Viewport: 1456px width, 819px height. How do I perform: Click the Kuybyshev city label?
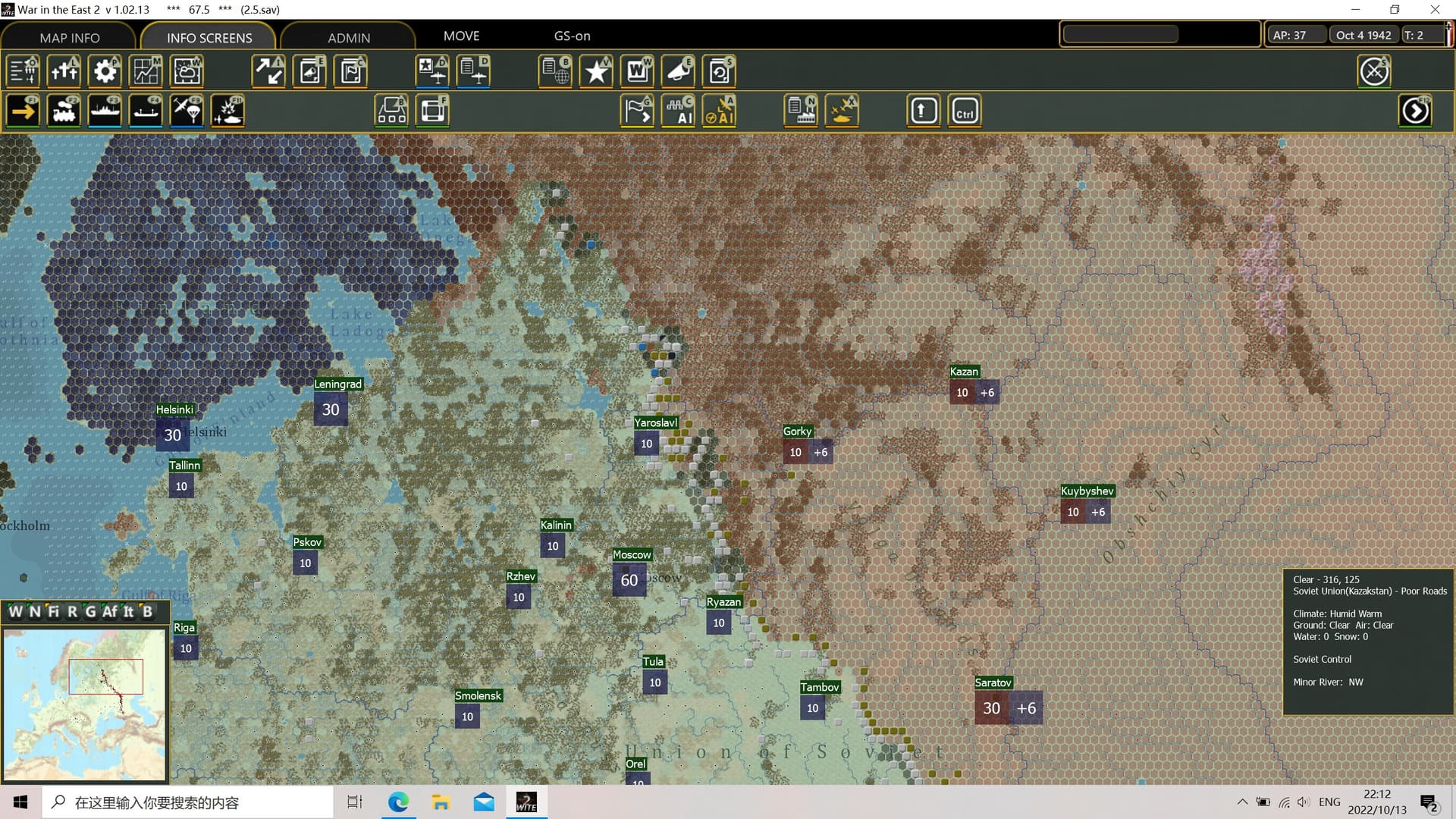click(x=1087, y=491)
